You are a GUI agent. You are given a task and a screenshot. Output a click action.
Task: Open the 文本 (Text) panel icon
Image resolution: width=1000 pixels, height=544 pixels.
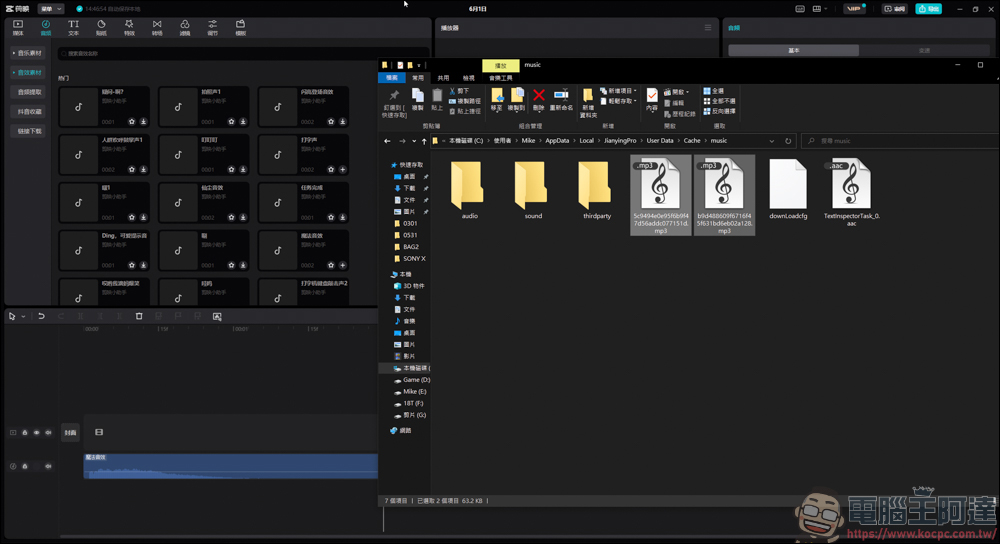pyautogui.click(x=73, y=27)
